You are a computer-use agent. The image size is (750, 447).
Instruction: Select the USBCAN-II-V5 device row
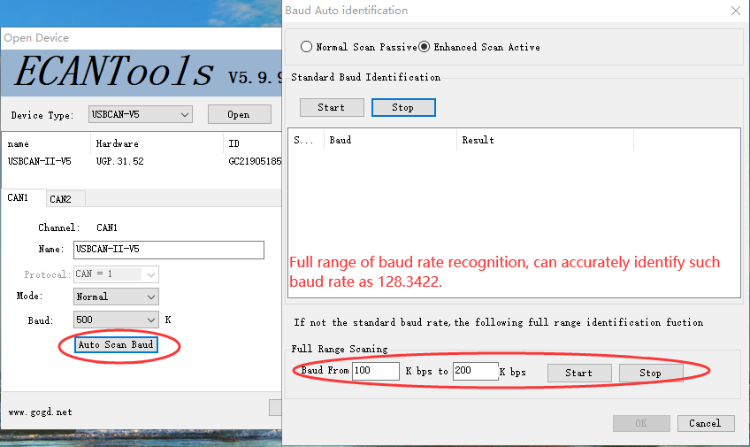click(143, 162)
